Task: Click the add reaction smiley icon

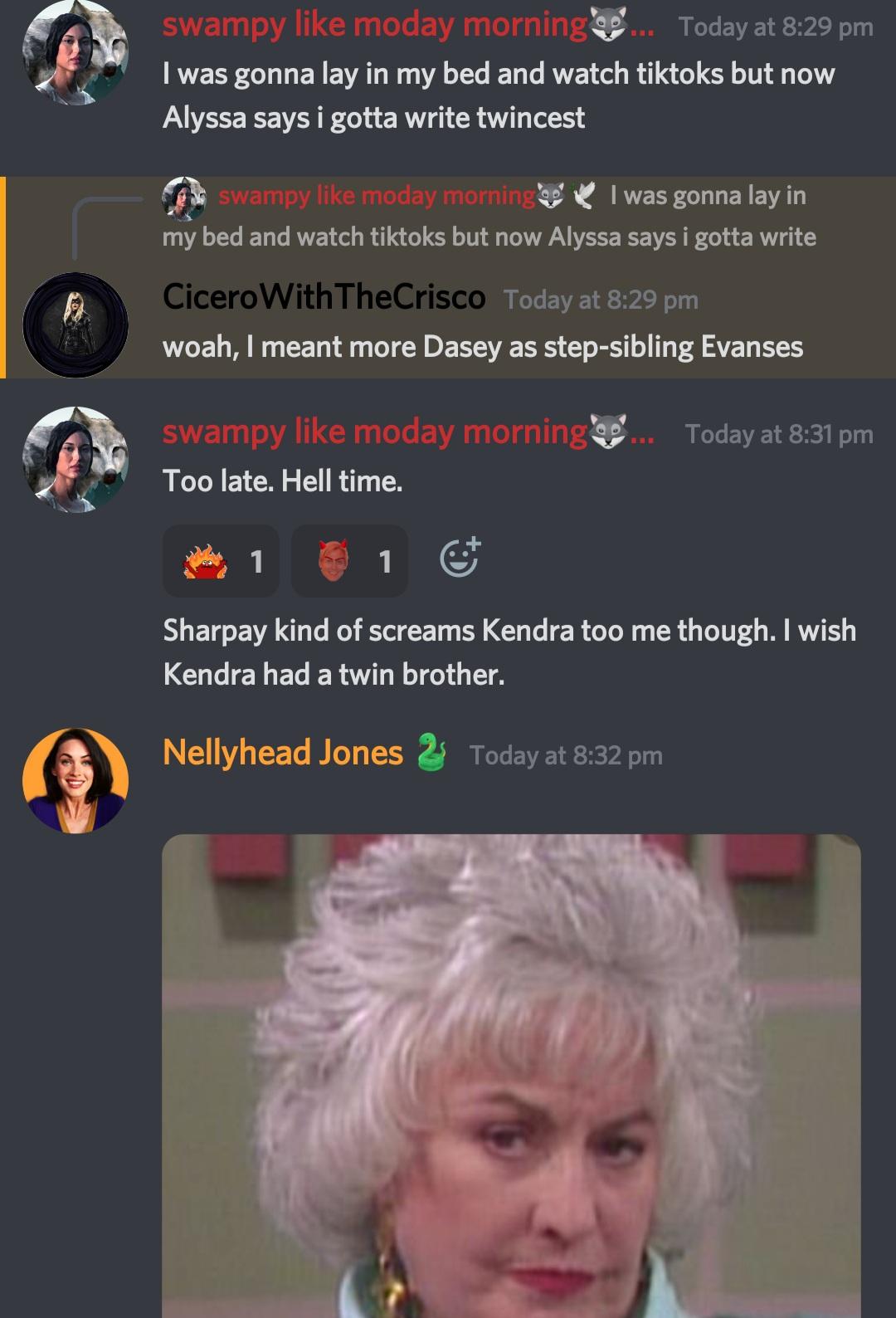Action: pos(460,558)
